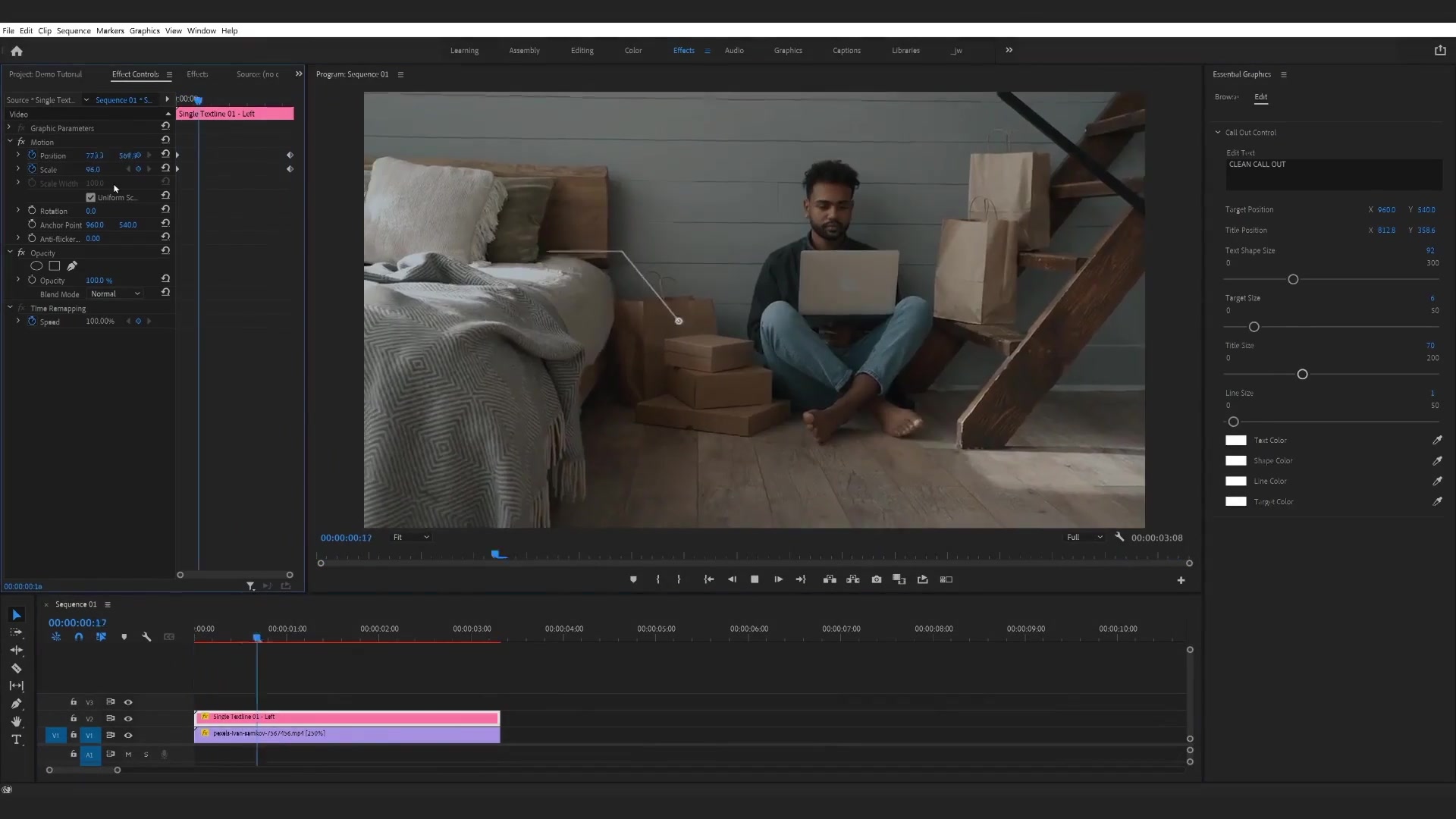Open the File menu
Image resolution: width=1456 pixels, height=819 pixels.
[8, 31]
